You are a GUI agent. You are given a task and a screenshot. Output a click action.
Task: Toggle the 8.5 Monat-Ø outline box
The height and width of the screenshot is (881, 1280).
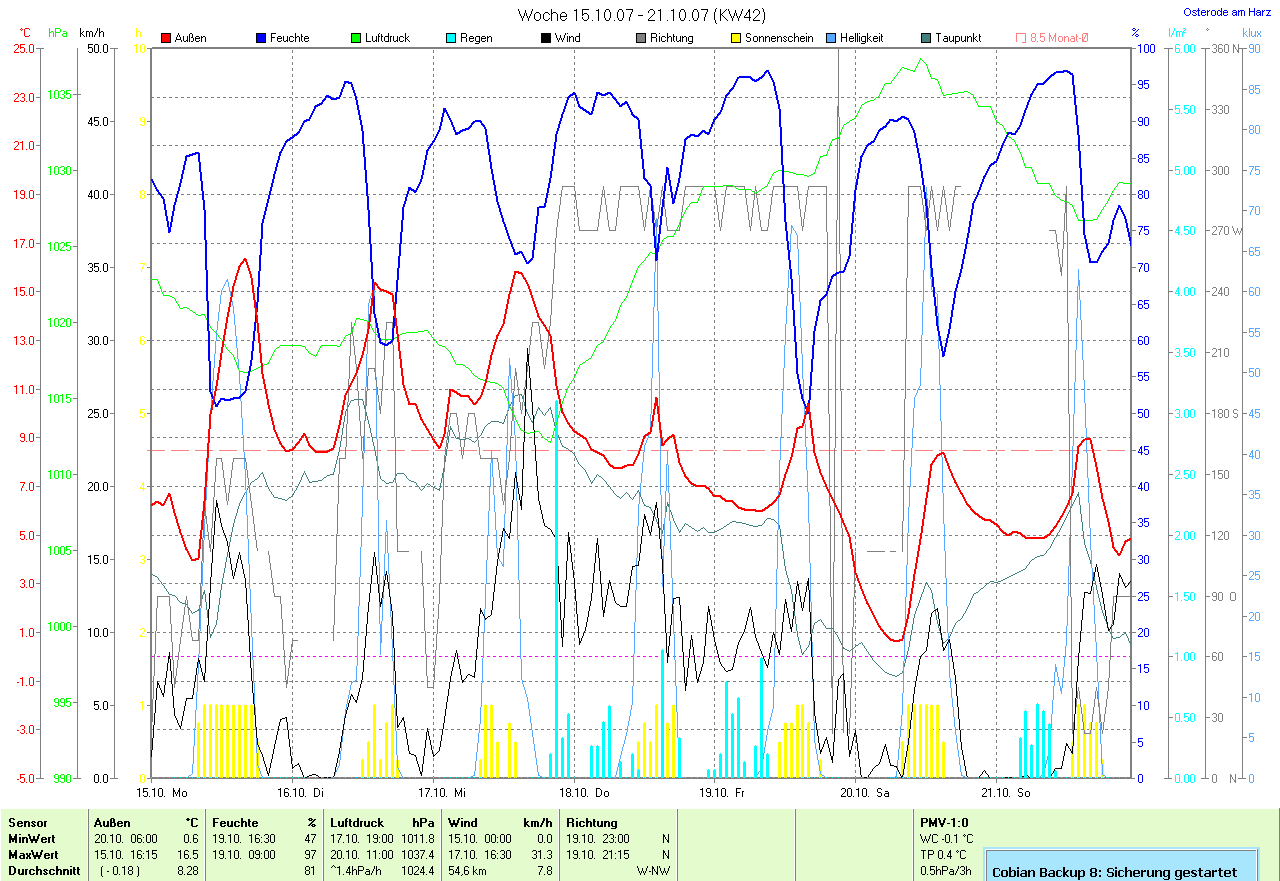tap(1021, 38)
